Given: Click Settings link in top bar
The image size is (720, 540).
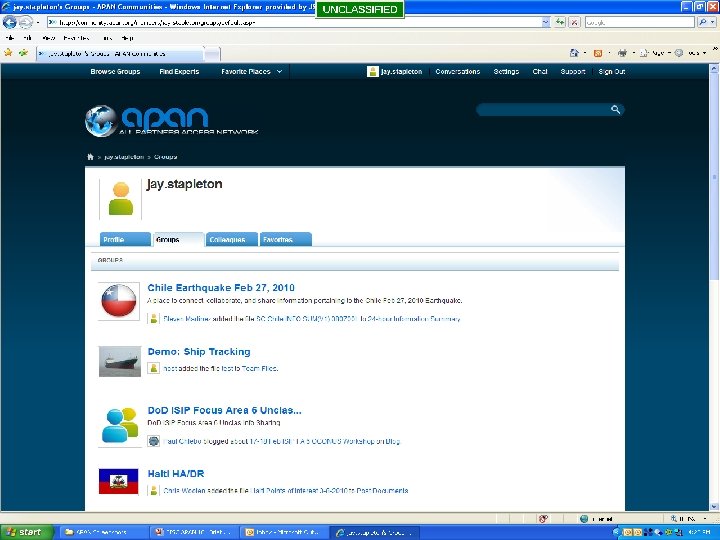Looking at the screenshot, I should pos(506,71).
